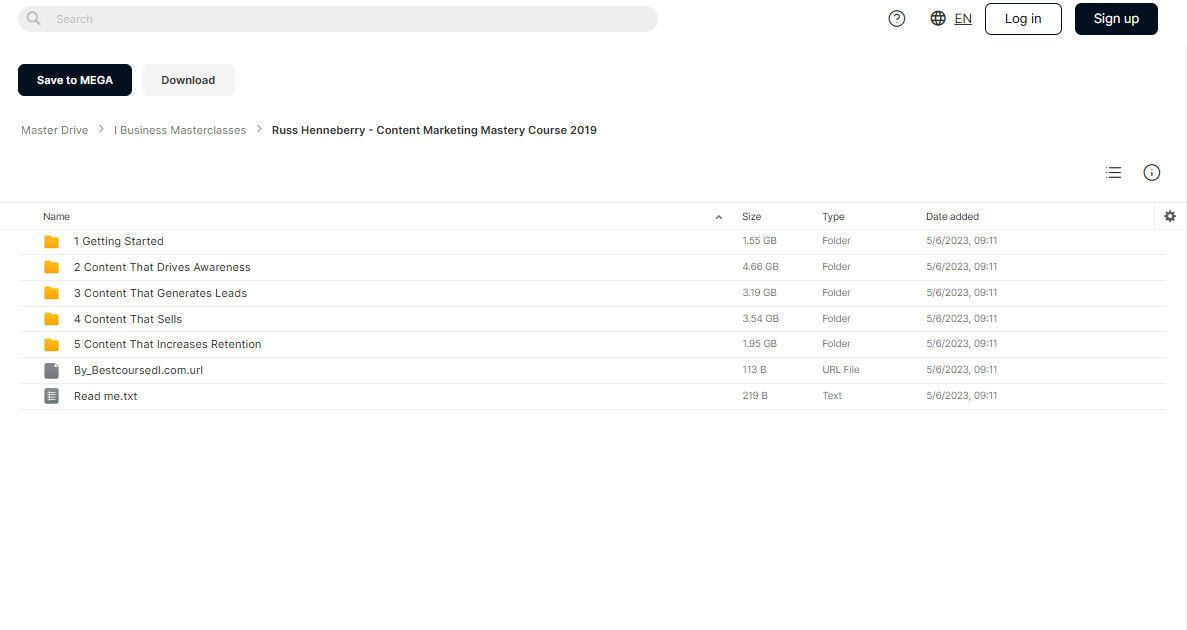Image resolution: width=1187 pixels, height=630 pixels.
Task: Select the current Russ Henneberry course breadcrumb
Action: coord(434,130)
